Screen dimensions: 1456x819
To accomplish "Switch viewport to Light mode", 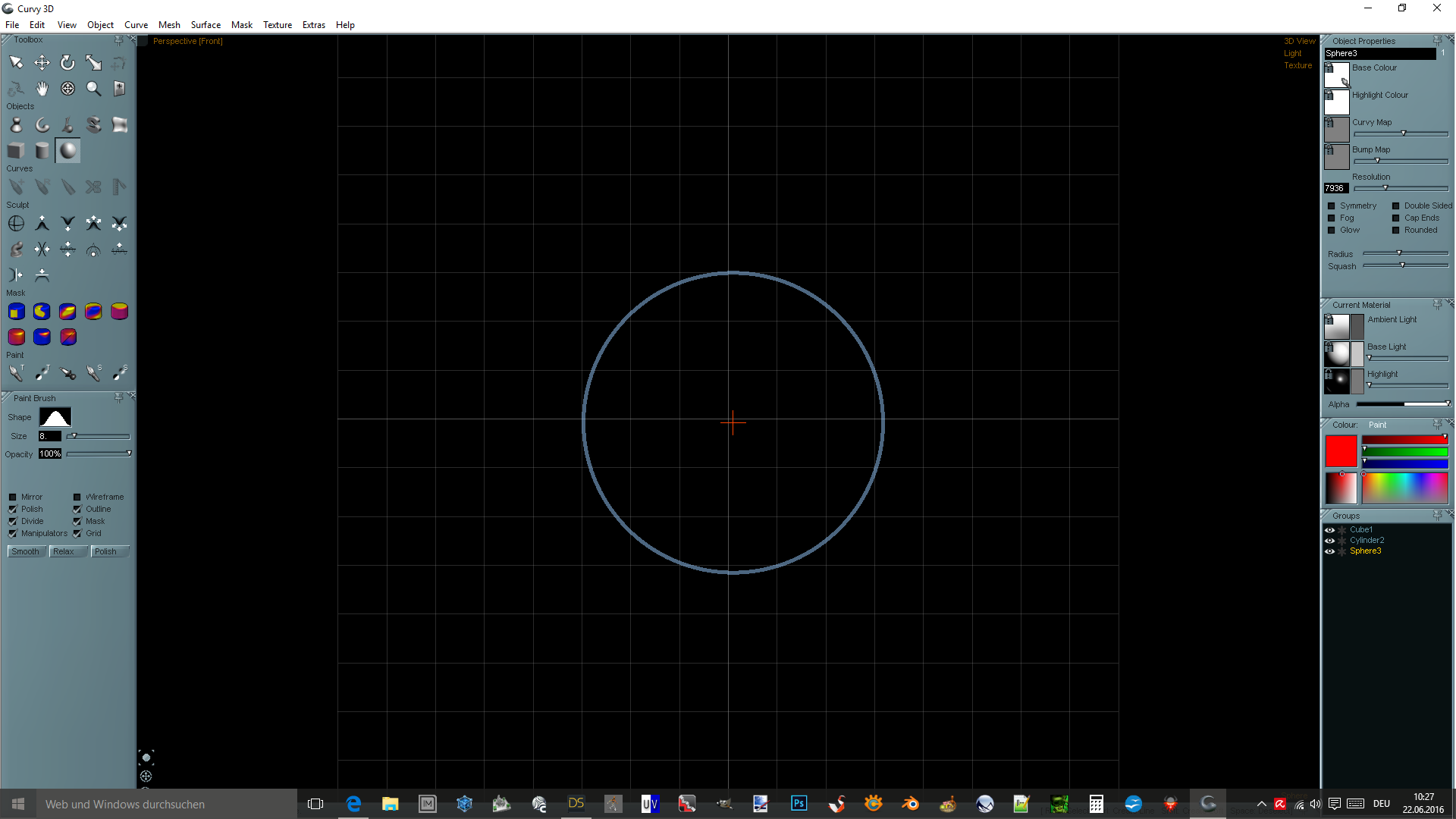I will (1292, 54).
